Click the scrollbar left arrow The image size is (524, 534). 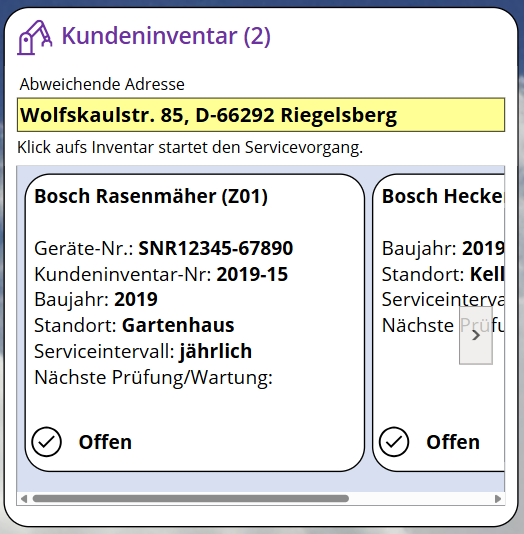(24, 499)
